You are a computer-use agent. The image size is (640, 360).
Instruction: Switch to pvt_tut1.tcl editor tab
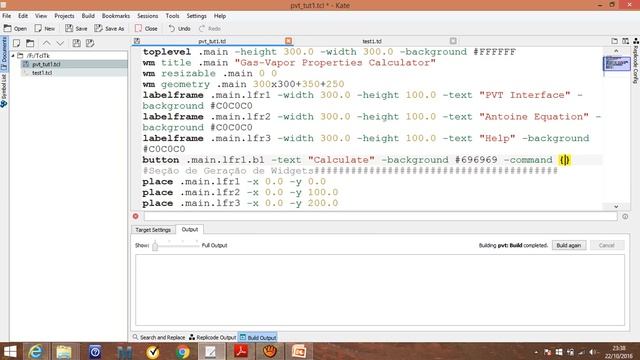[212, 41]
